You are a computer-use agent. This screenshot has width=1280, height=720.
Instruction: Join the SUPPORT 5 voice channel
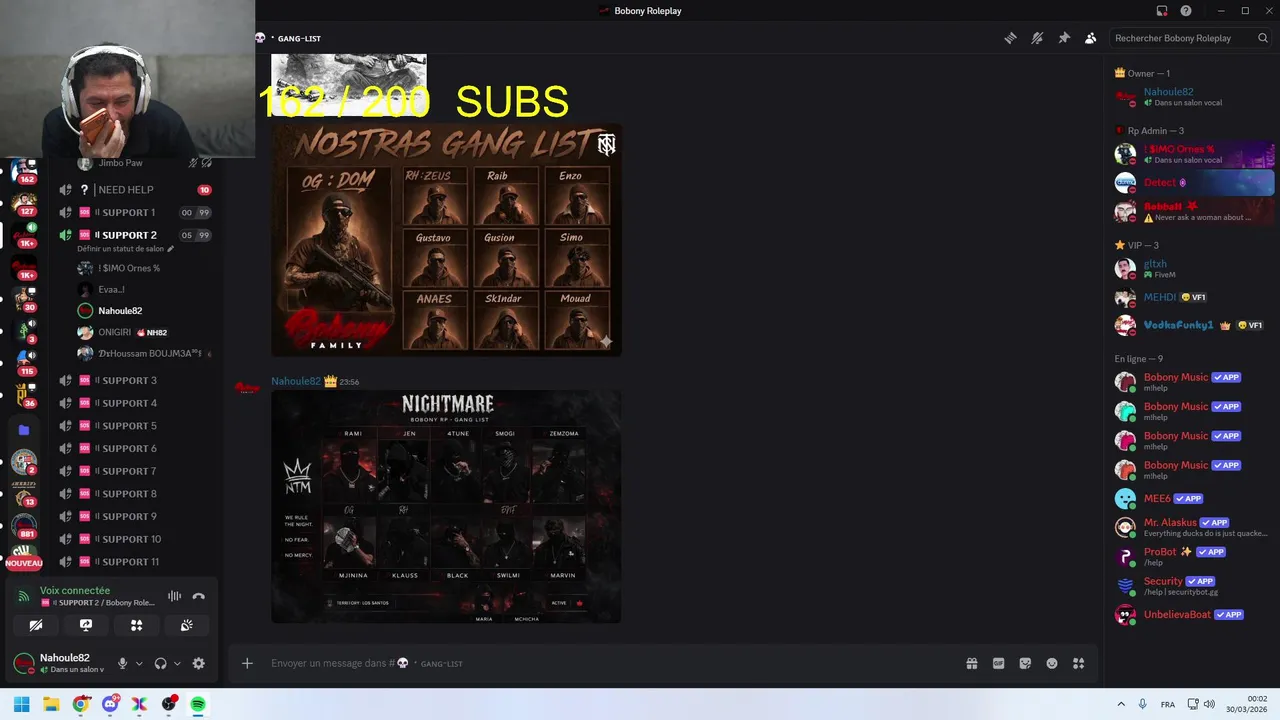pos(134,426)
